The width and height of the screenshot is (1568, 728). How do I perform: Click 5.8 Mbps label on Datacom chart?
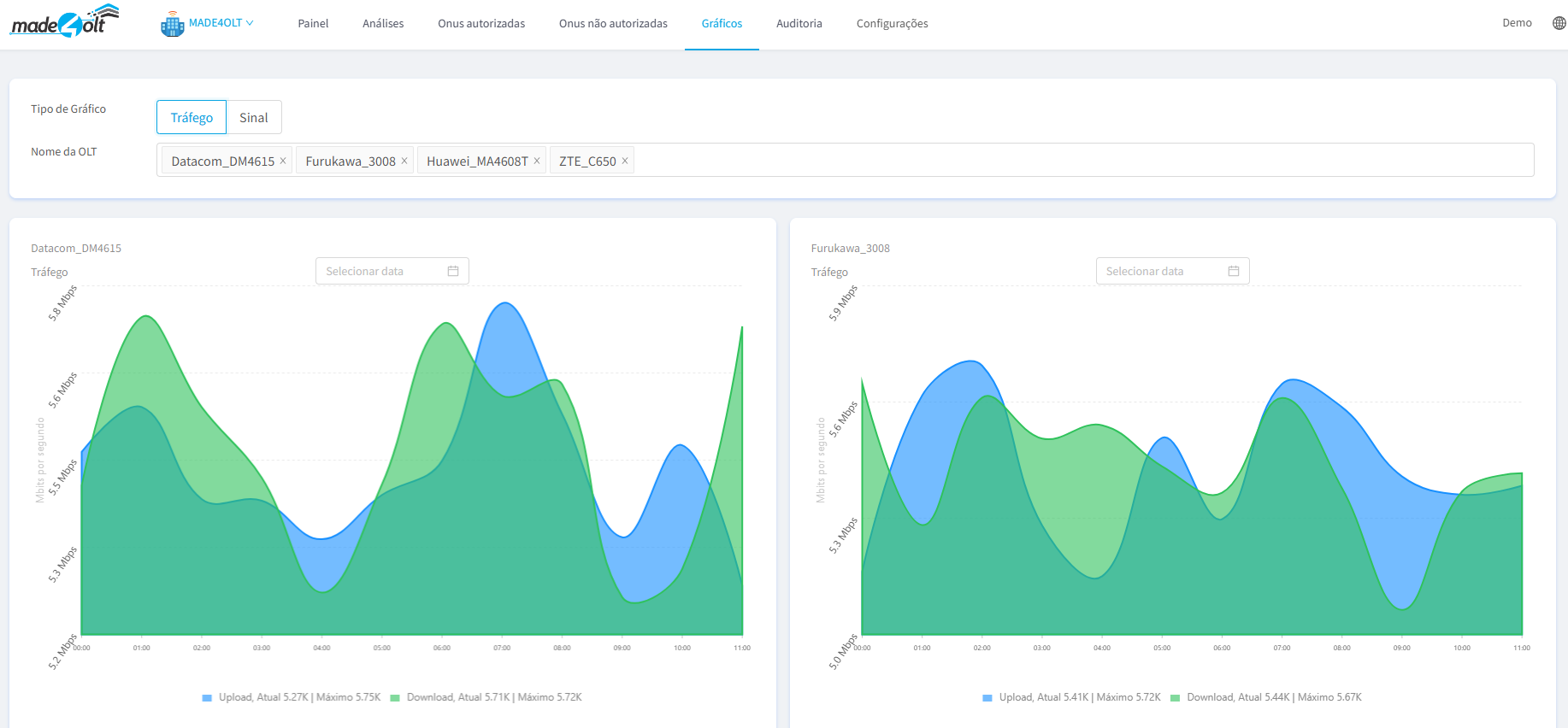click(x=62, y=302)
